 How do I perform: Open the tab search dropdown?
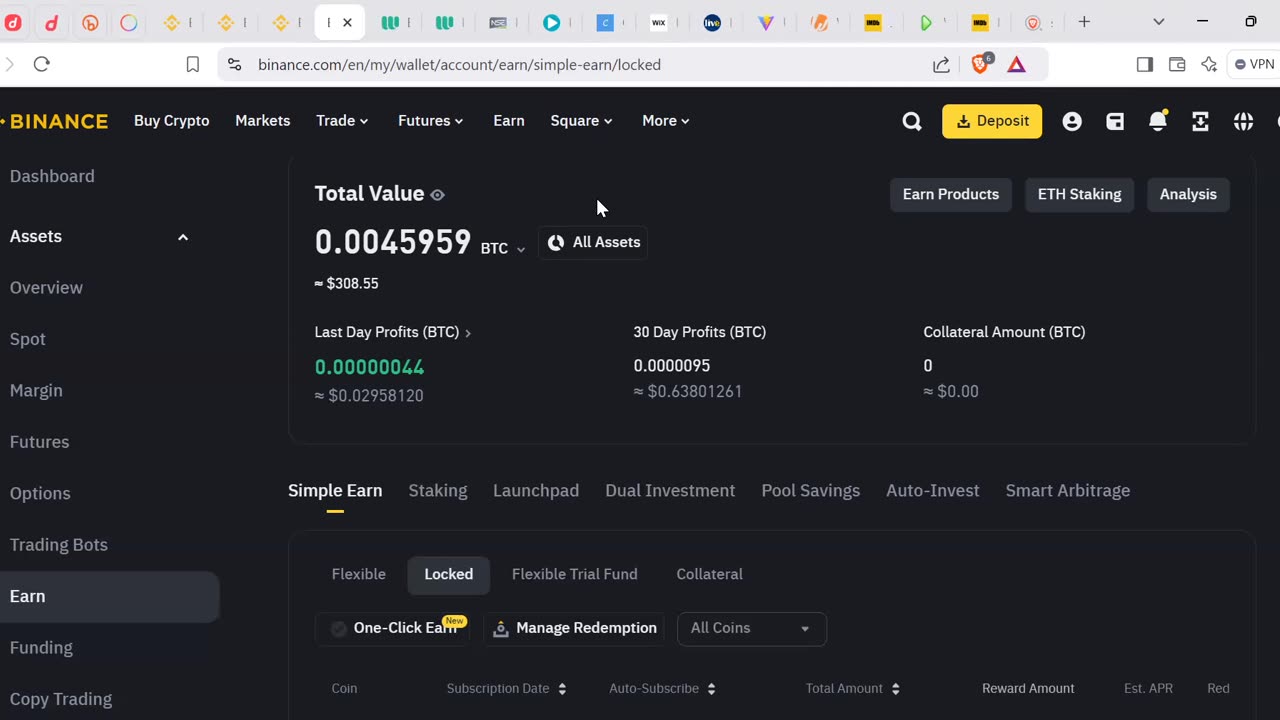[x=1158, y=22]
